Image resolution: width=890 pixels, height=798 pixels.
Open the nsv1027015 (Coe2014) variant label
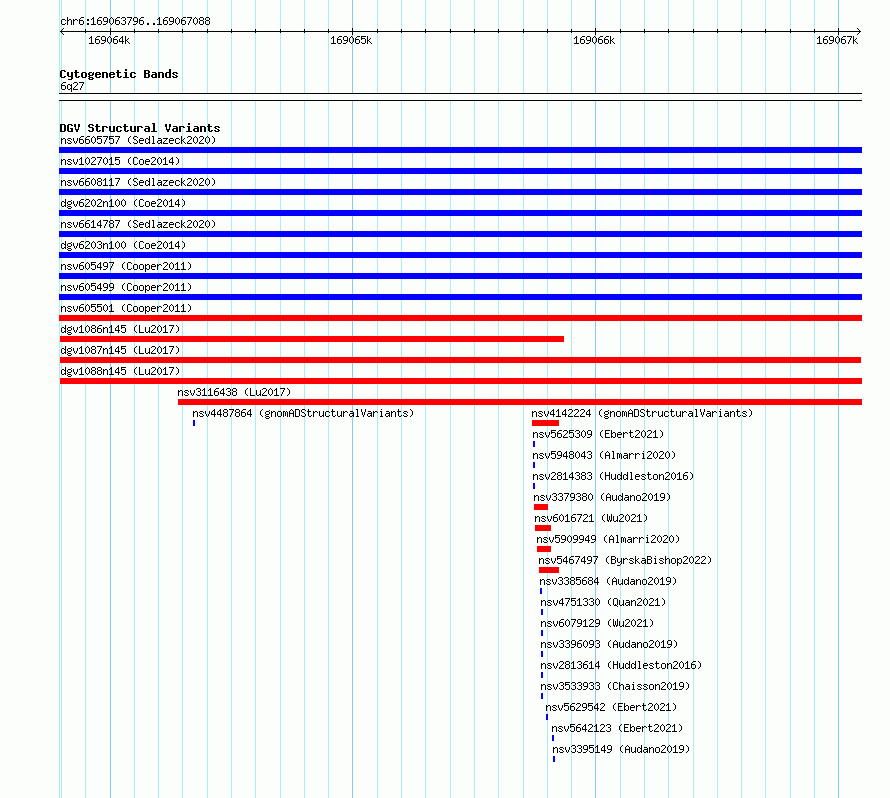click(120, 161)
